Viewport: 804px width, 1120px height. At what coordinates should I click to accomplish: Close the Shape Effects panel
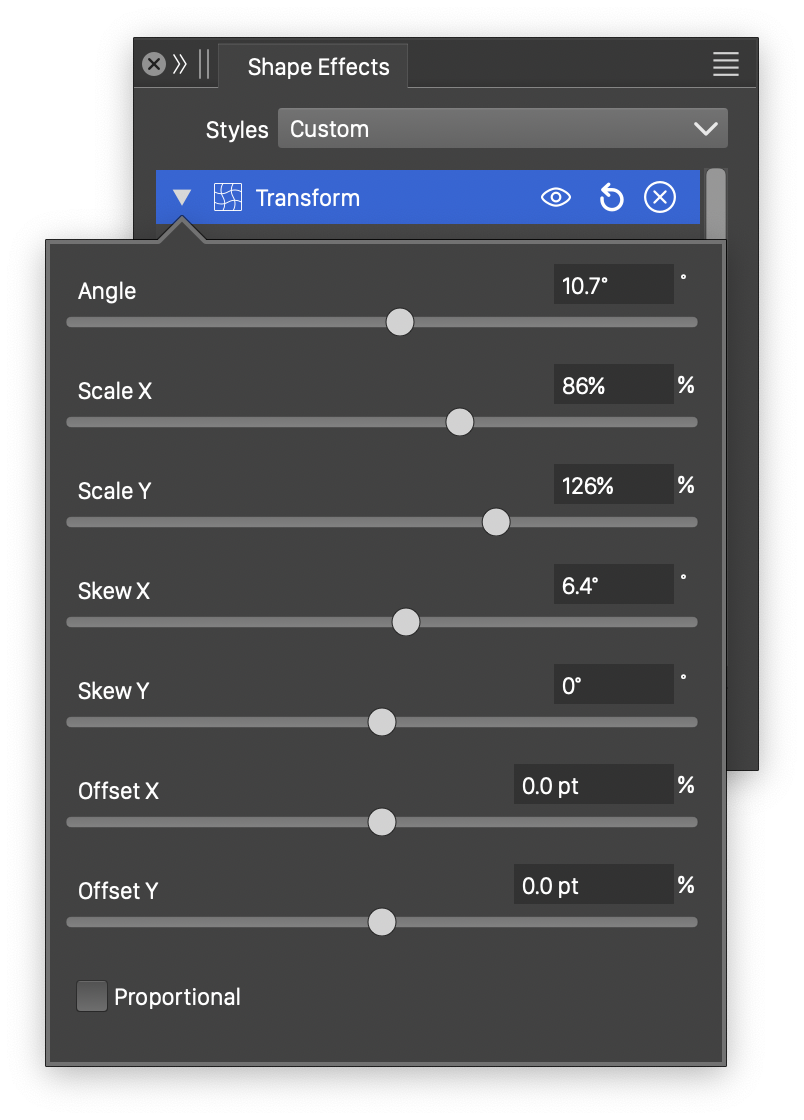(153, 65)
